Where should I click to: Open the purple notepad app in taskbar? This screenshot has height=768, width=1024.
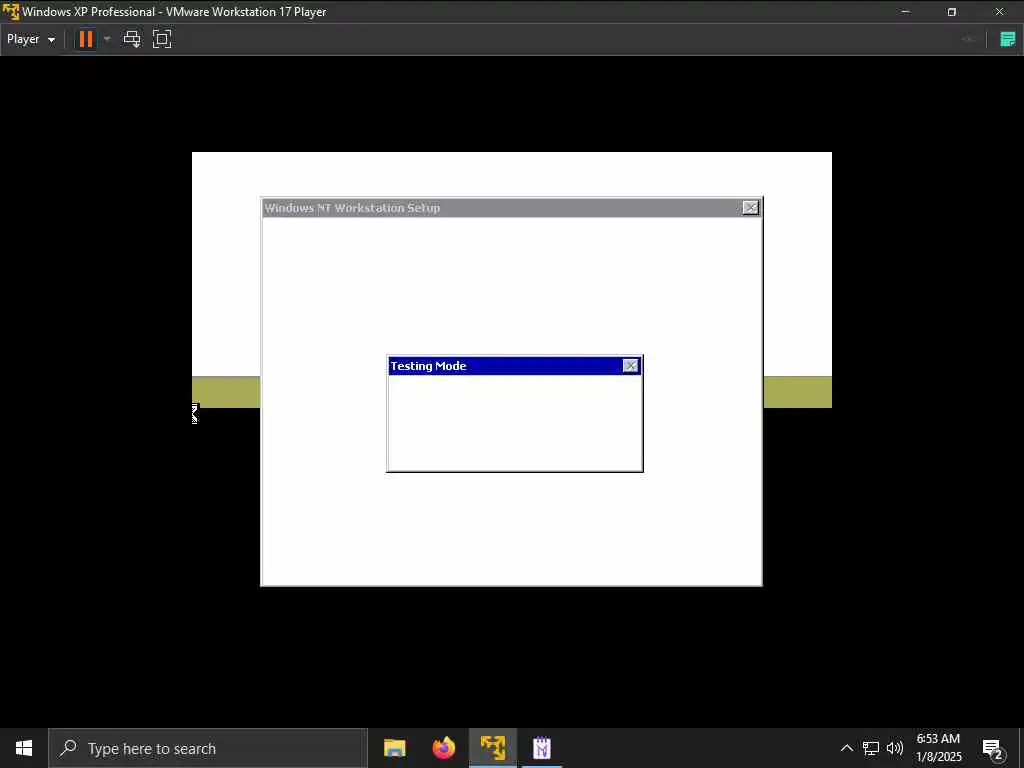[x=542, y=748]
